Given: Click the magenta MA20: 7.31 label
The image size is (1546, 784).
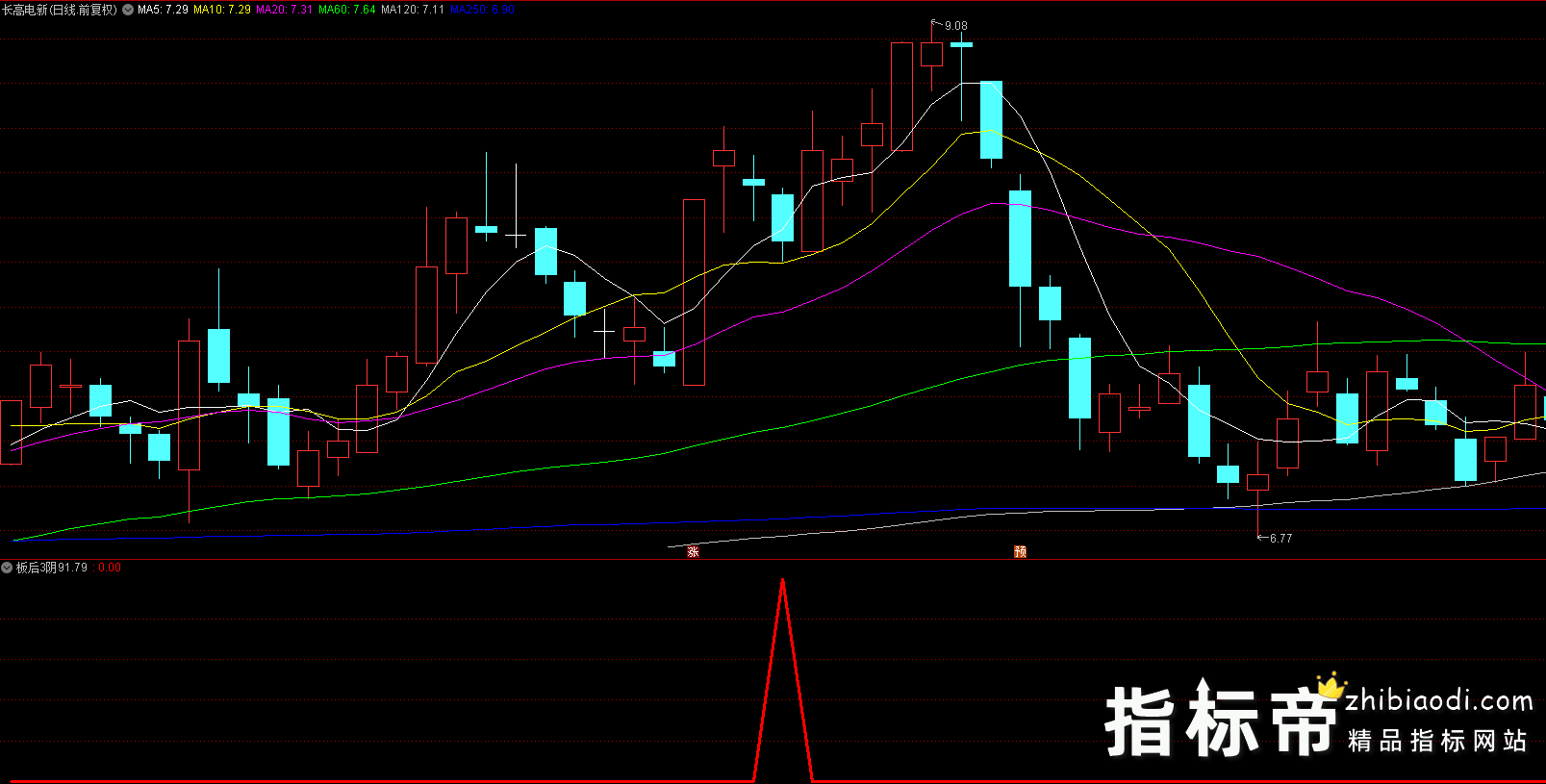Looking at the screenshot, I should pyautogui.click(x=285, y=10).
